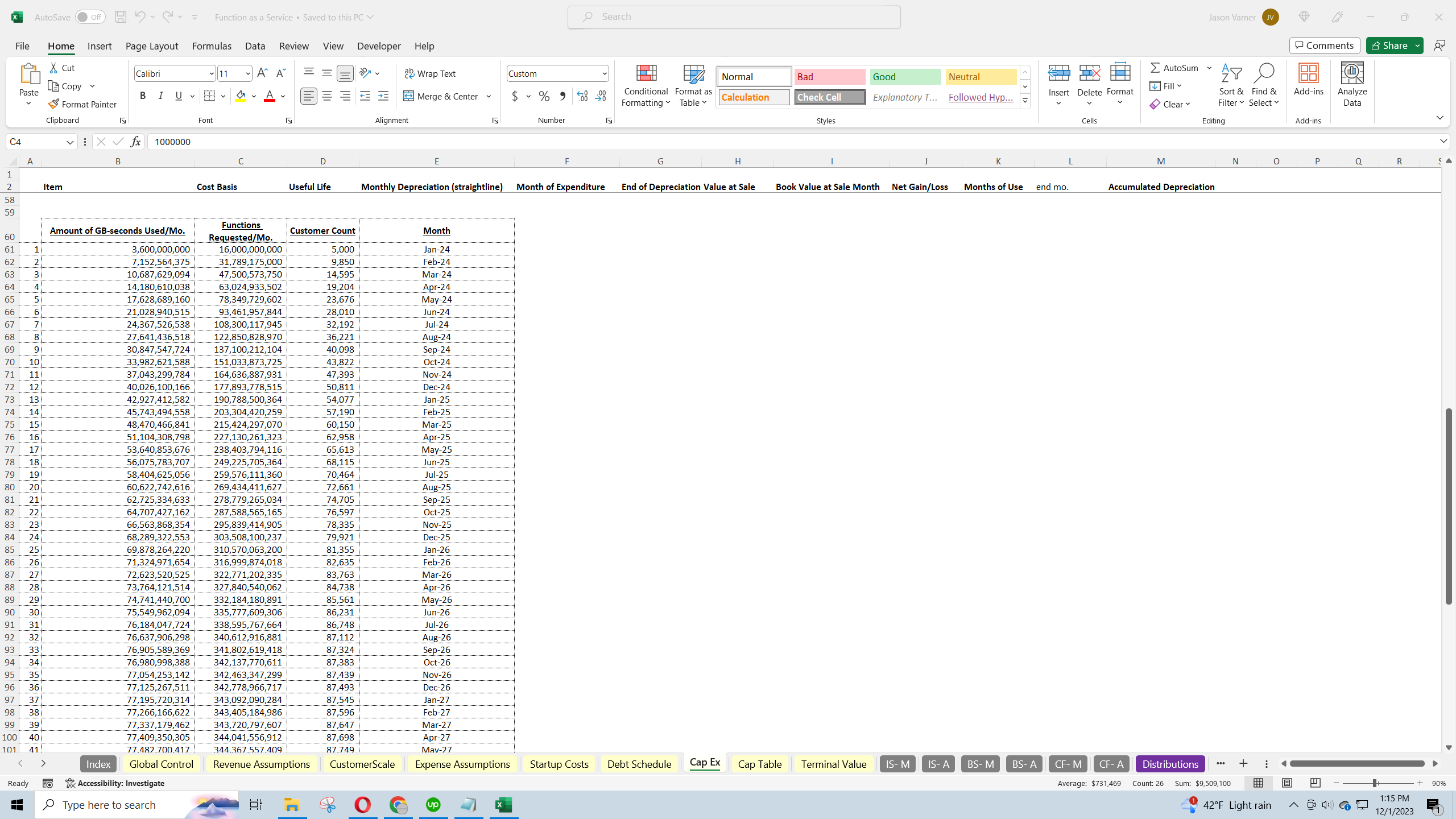Viewport: 1456px width, 819px height.
Task: Click the Format Painter icon
Action: (53, 104)
